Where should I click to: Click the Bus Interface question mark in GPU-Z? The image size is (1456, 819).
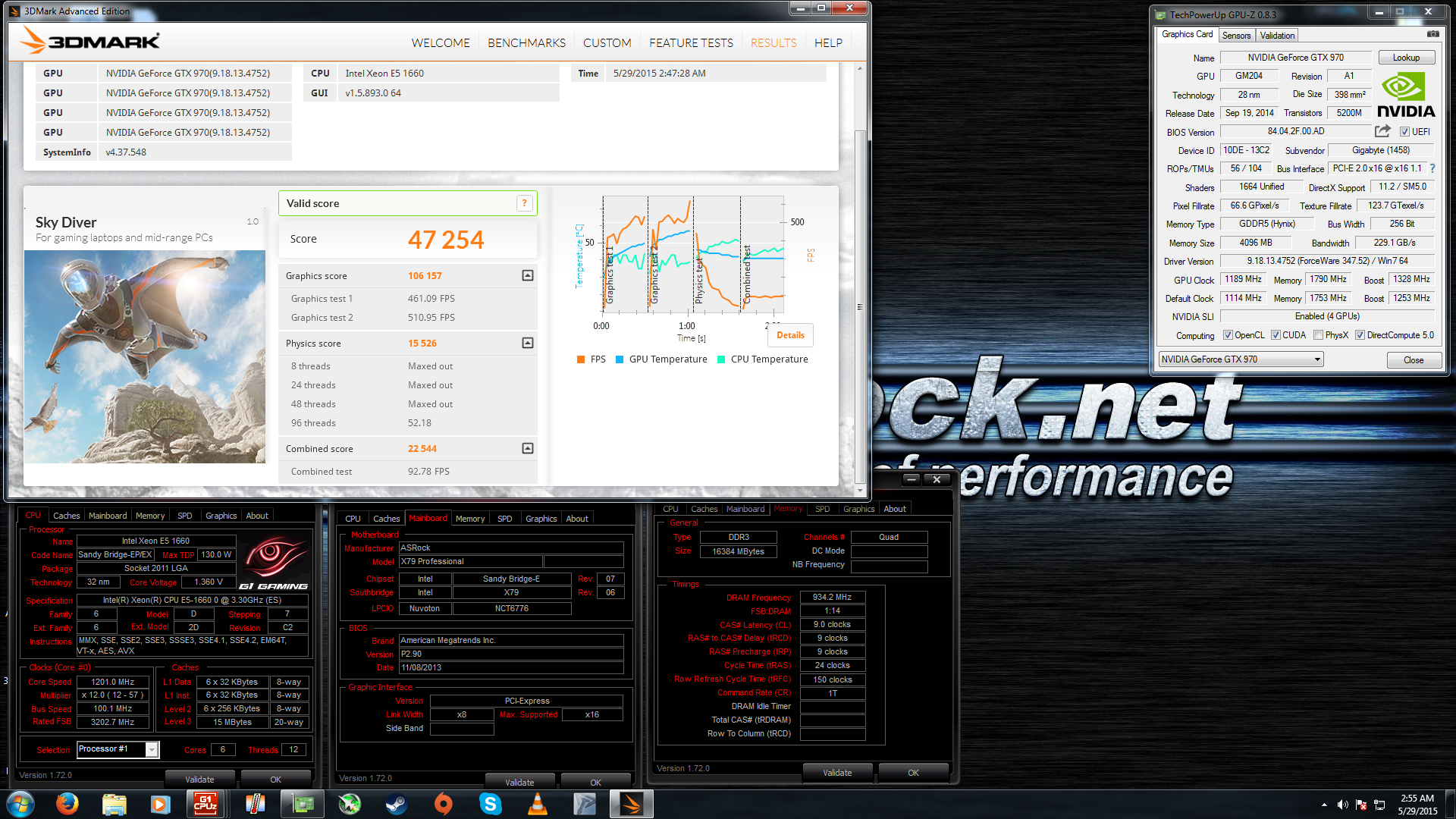[x=1432, y=168]
